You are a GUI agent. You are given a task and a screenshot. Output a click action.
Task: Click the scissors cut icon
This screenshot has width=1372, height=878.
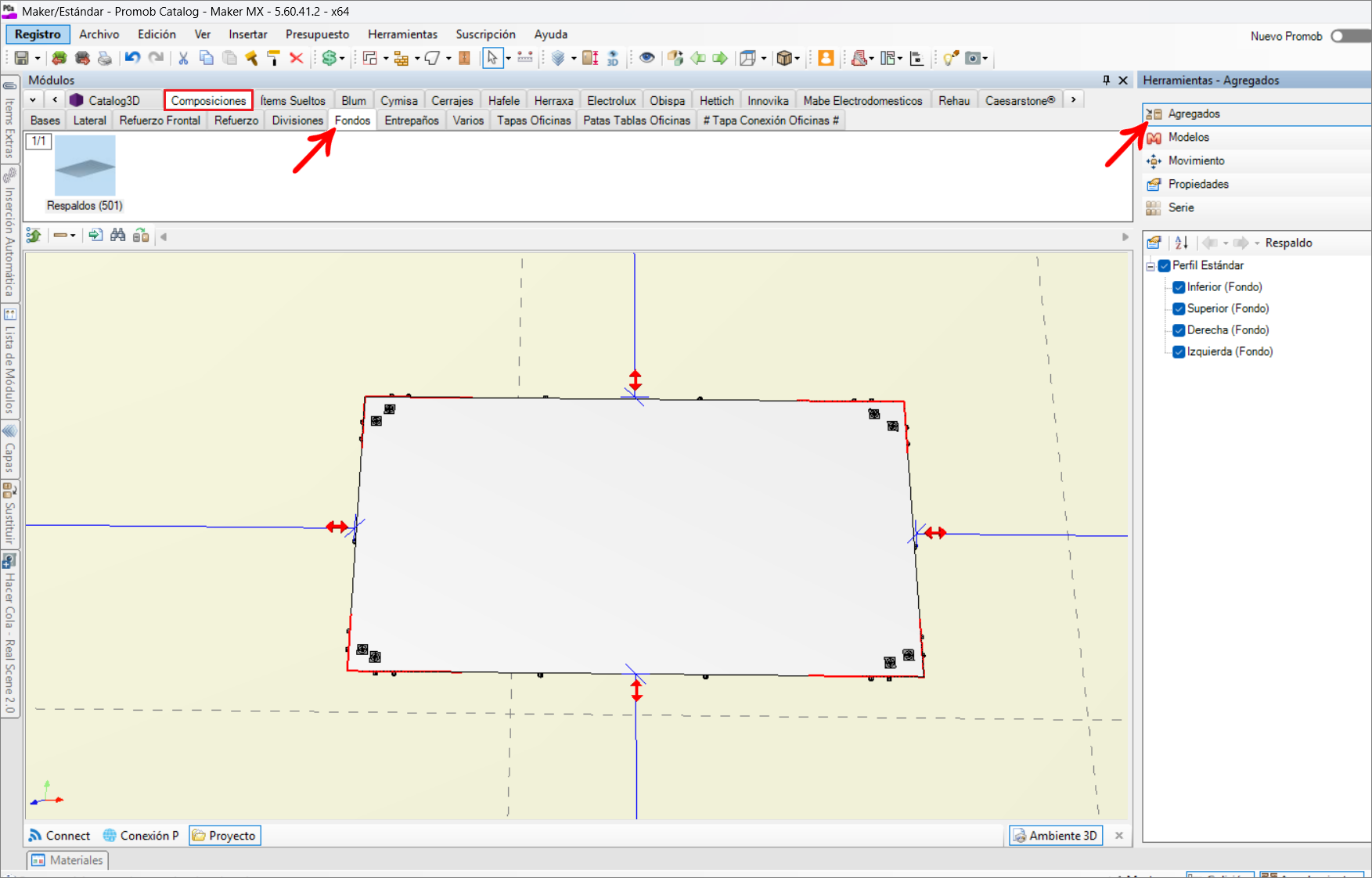tap(183, 58)
